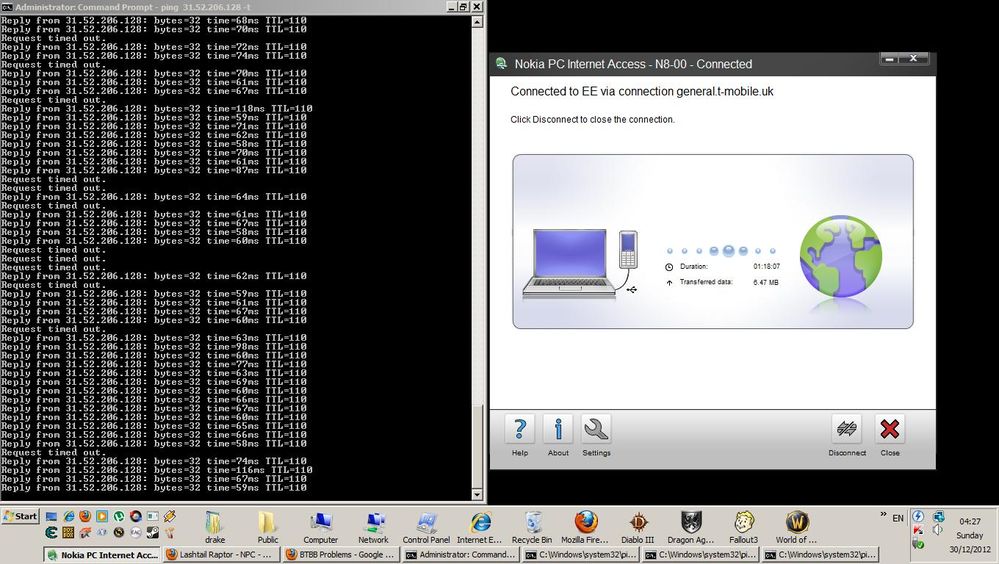Screen dimensions: 999x564
Task: Click text 'Click Disconnect to close the connection.'
Action: [x=592, y=119]
